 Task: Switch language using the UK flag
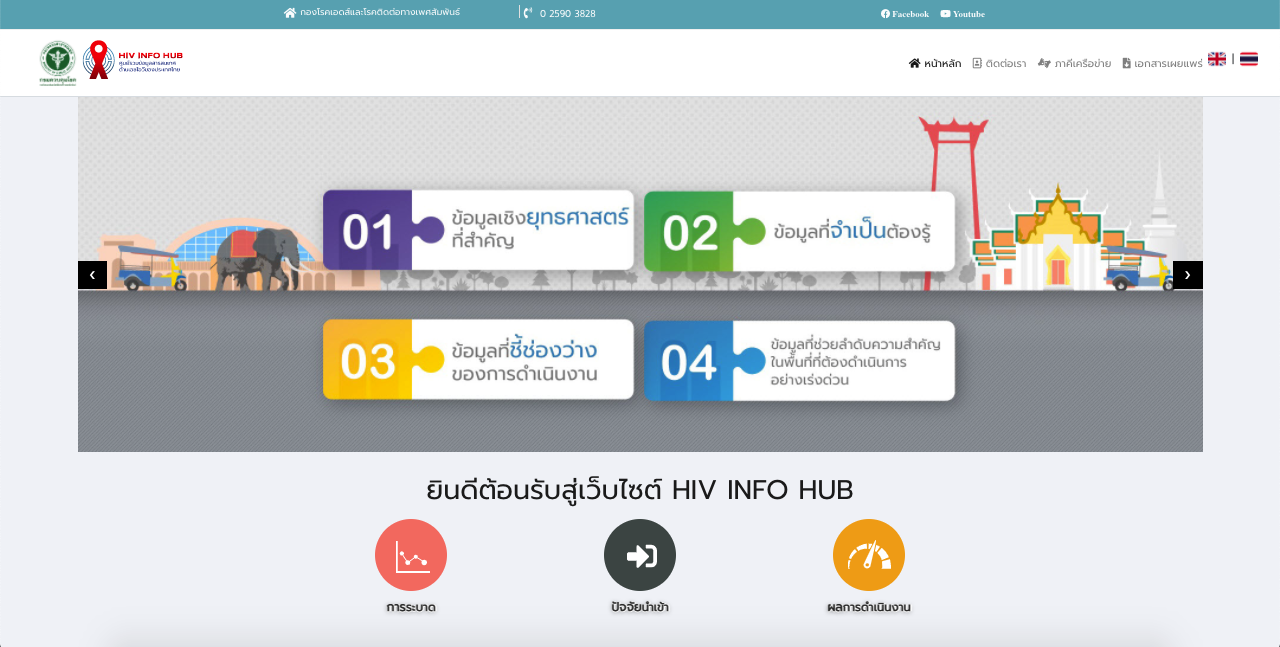[x=1216, y=59]
